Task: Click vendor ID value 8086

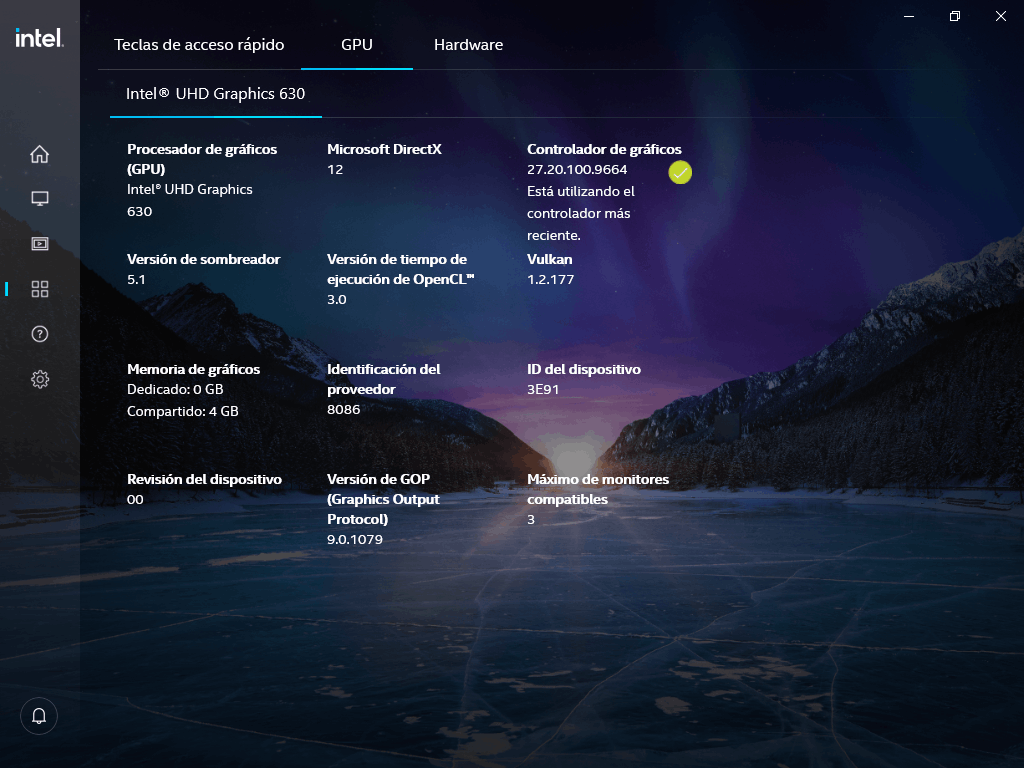Action: click(344, 409)
